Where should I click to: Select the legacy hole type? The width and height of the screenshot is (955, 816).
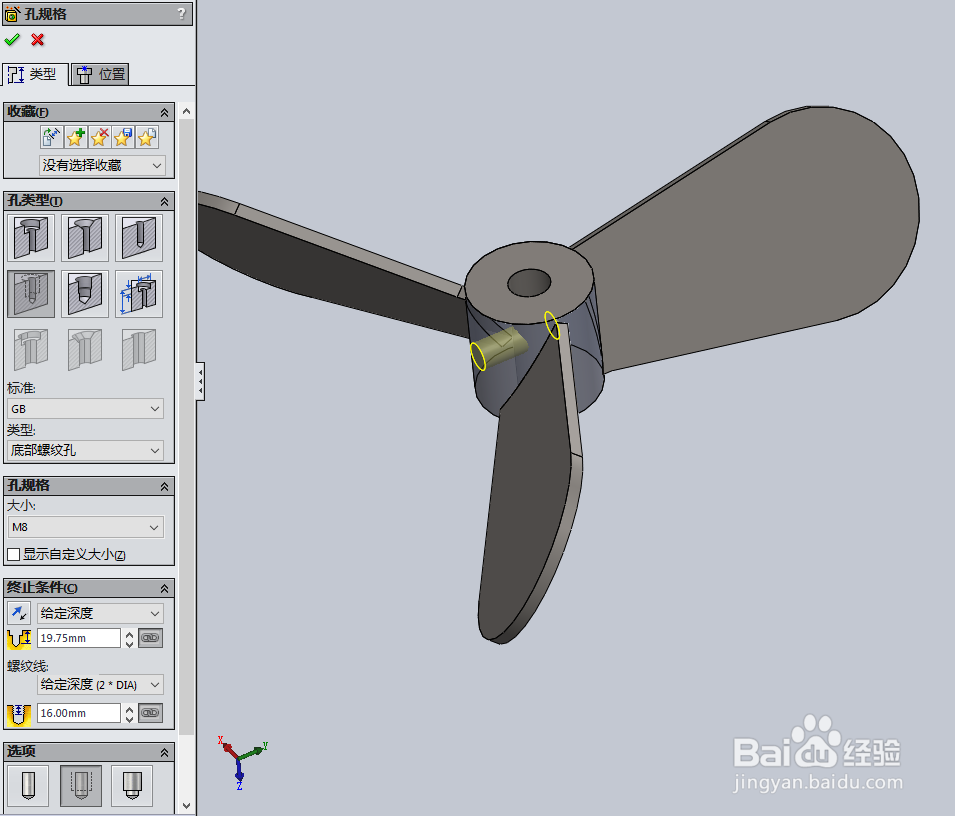click(139, 294)
